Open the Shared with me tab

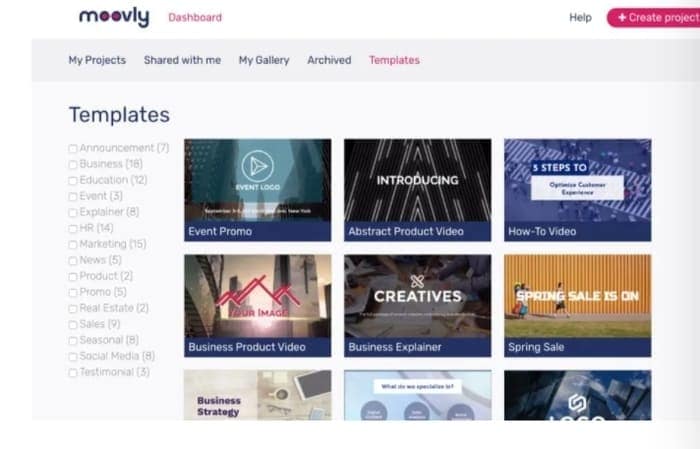pyautogui.click(x=182, y=60)
